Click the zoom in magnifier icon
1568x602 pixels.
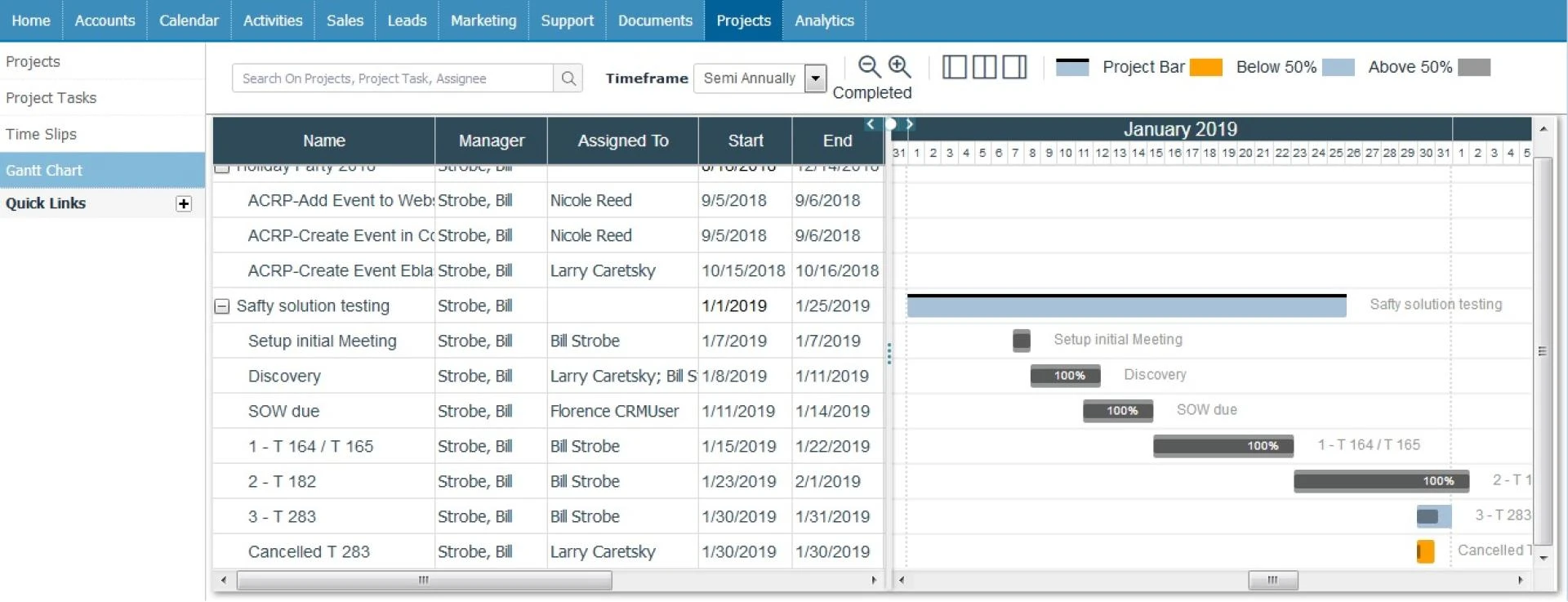pyautogui.click(x=899, y=66)
